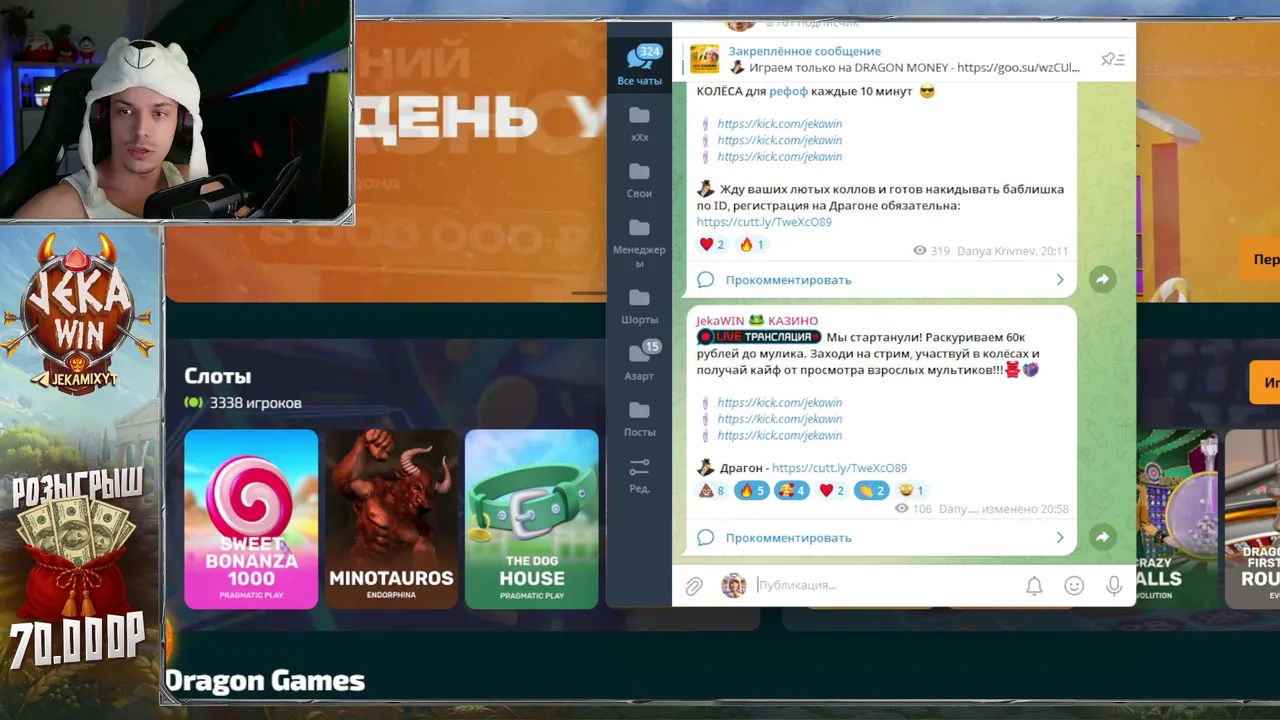
Task: Open the Minotauros slot thumbnail
Action: click(391, 519)
